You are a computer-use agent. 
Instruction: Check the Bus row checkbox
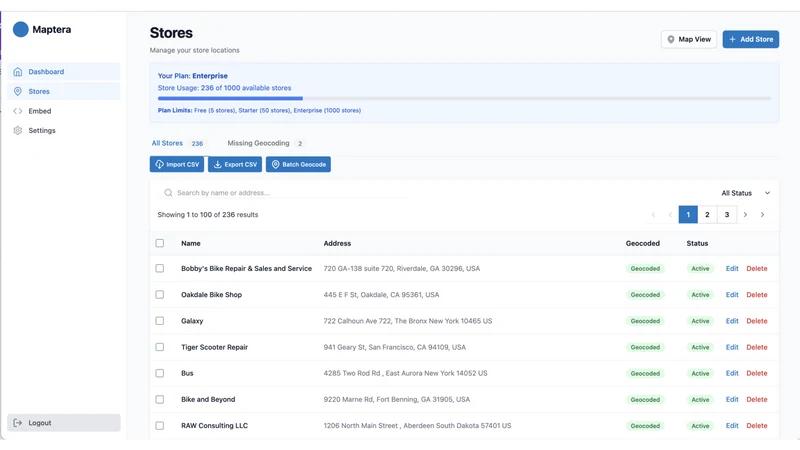pyautogui.click(x=160, y=373)
